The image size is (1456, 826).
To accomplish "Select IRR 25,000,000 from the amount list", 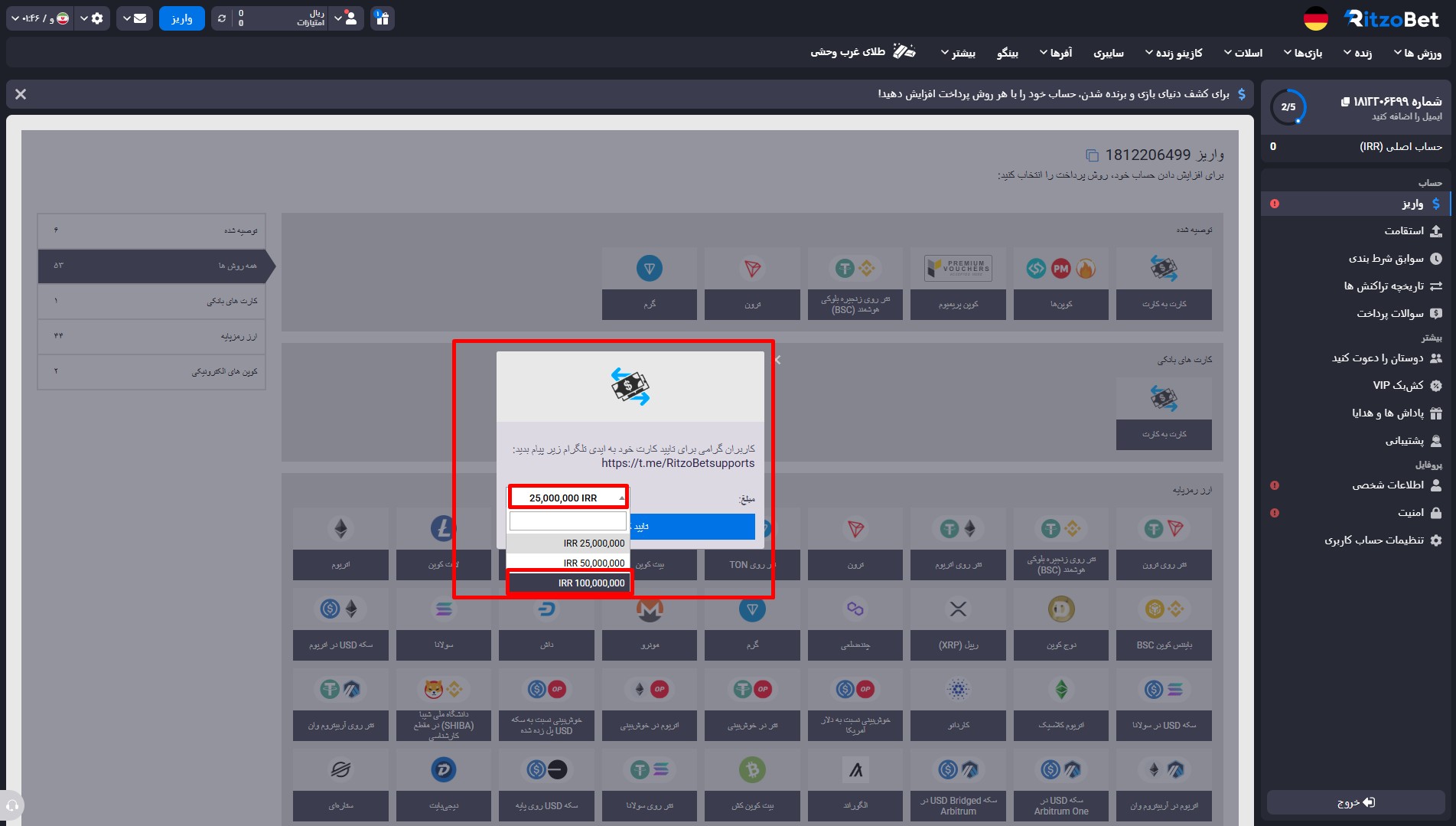I will pyautogui.click(x=568, y=543).
